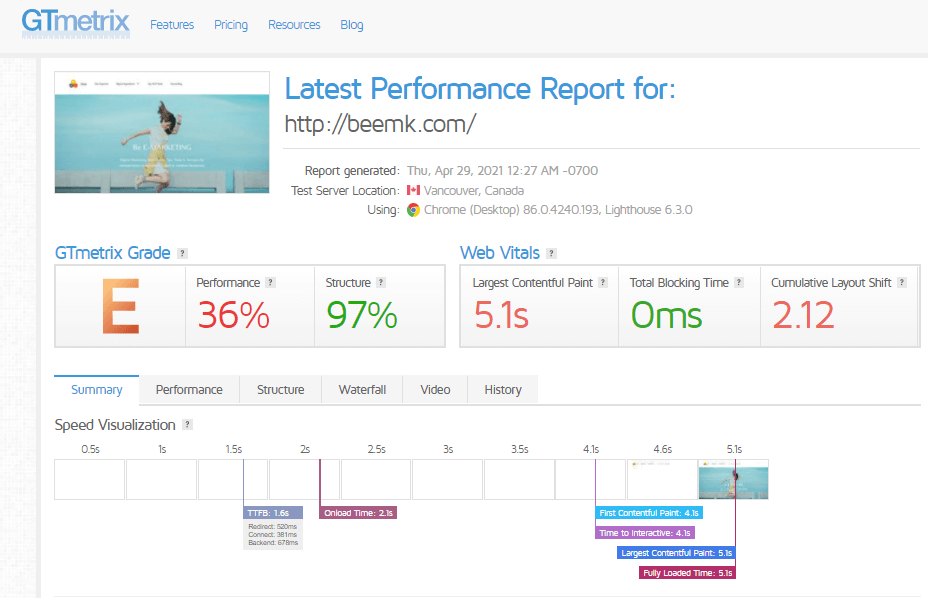This screenshot has height=598, width=928.
Task: Open help icon for Total Blocking Time
Action: point(739,282)
